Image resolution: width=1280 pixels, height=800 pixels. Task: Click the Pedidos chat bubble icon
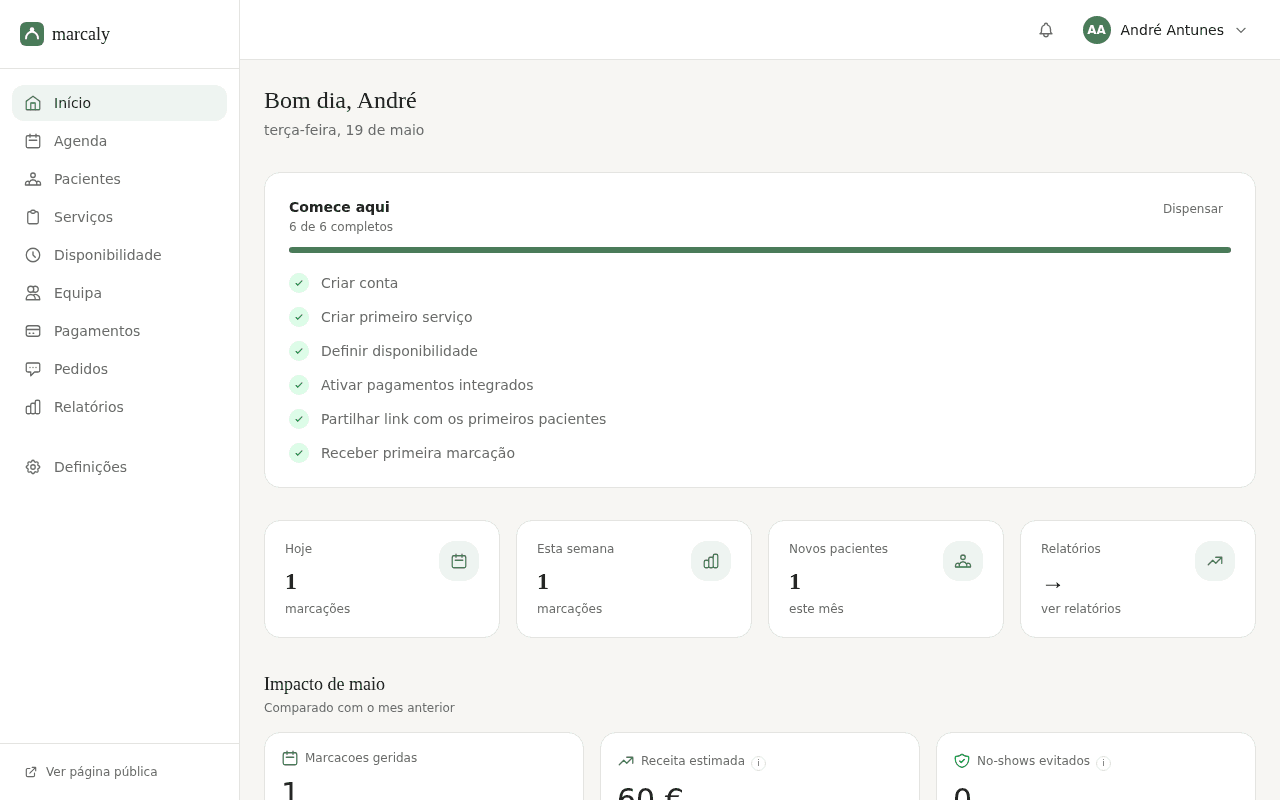(x=33, y=369)
